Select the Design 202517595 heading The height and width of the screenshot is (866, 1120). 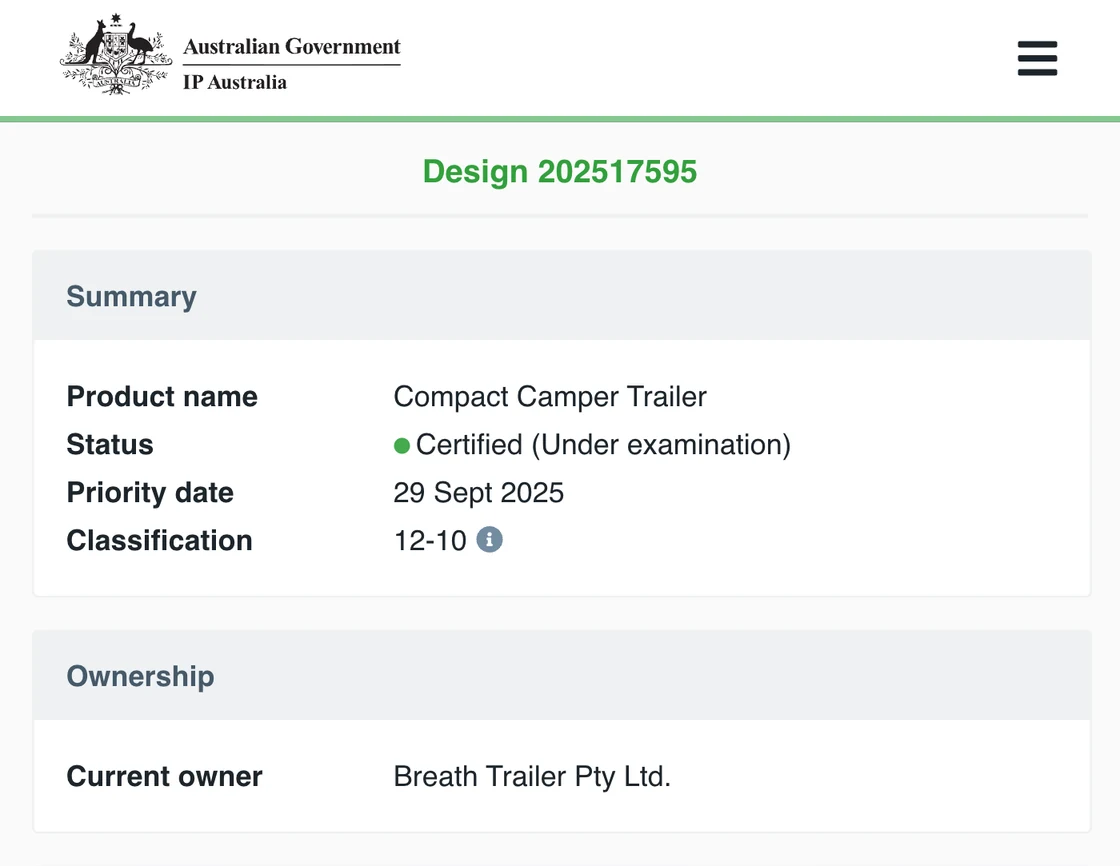559,171
